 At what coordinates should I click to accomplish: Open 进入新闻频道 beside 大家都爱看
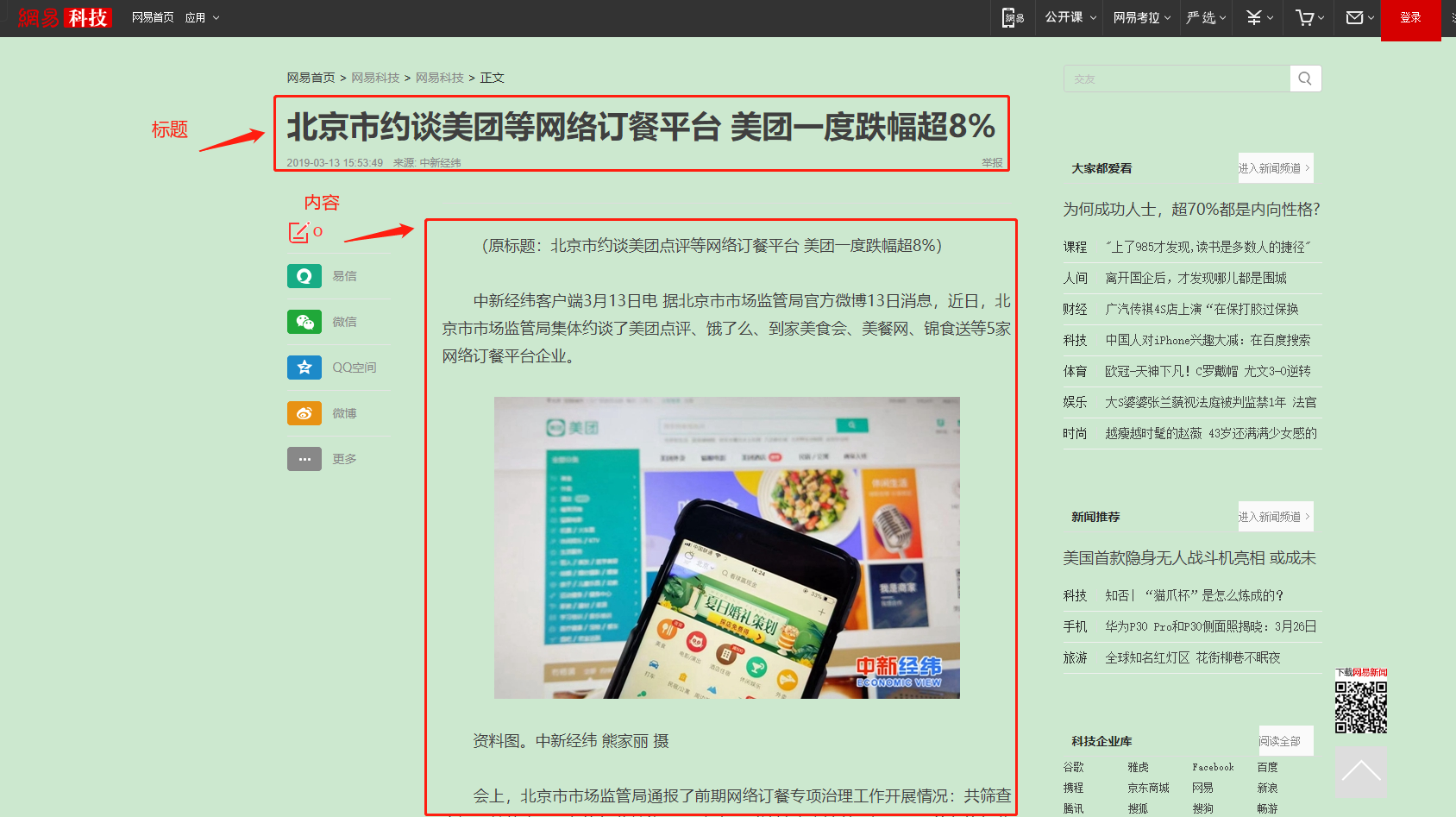pyautogui.click(x=1275, y=168)
